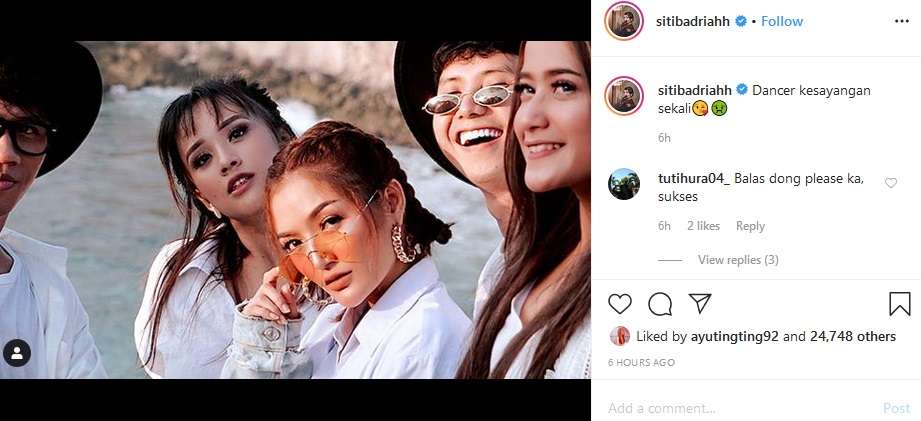Expand View replies (3)
This screenshot has width=921, height=421.
pyautogui.click(x=738, y=260)
